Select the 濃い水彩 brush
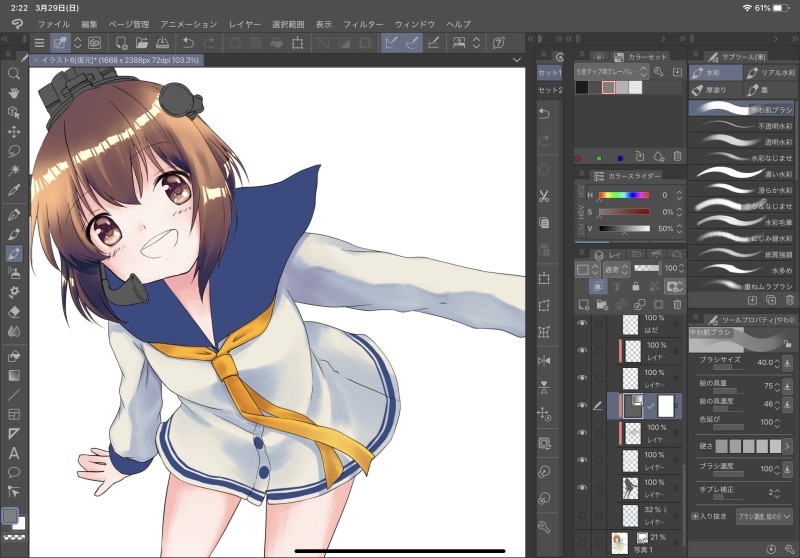This screenshot has width=800, height=558. point(741,173)
